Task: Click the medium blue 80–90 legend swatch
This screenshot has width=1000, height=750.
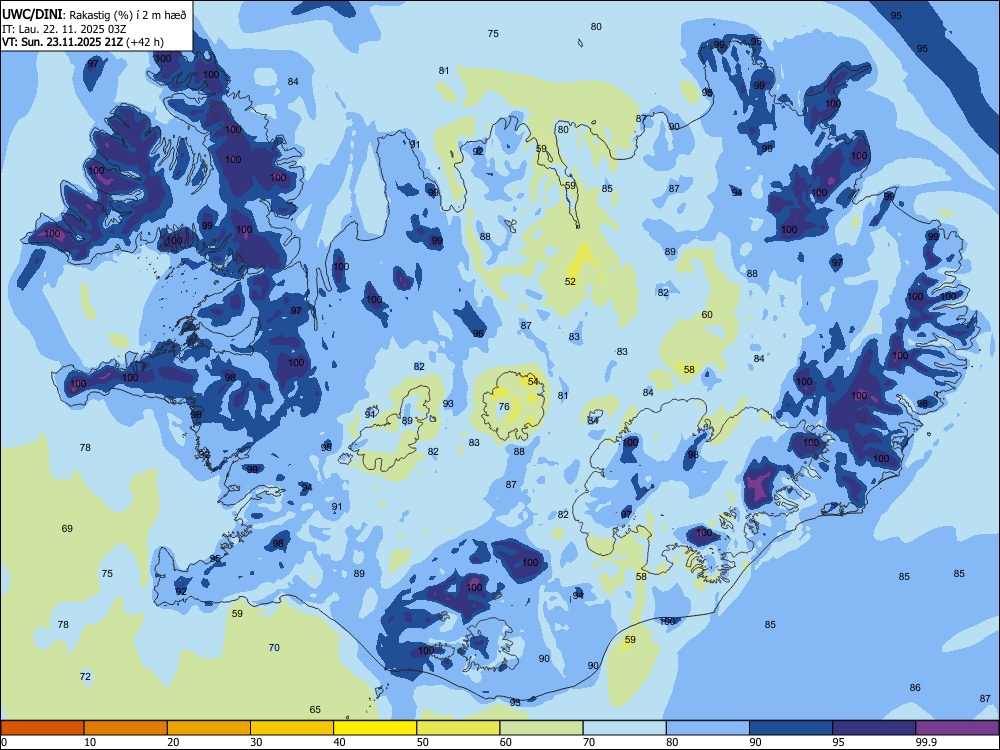Action: pyautogui.click(x=708, y=728)
